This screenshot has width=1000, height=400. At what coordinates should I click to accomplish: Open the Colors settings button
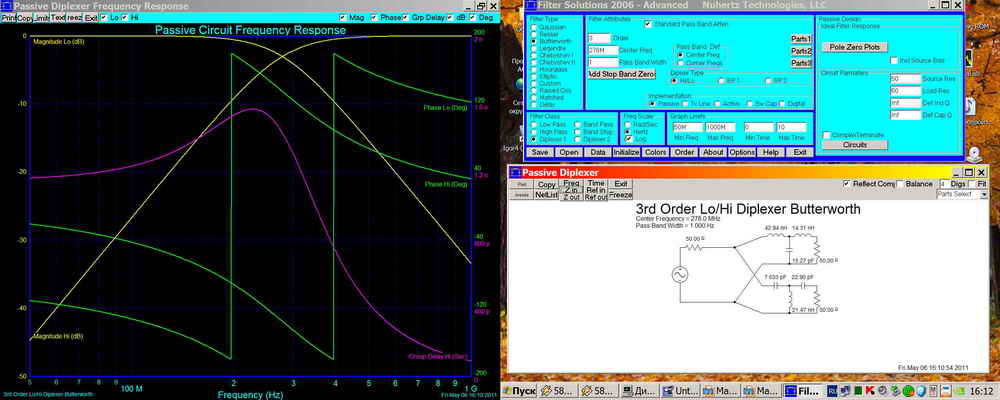[655, 152]
